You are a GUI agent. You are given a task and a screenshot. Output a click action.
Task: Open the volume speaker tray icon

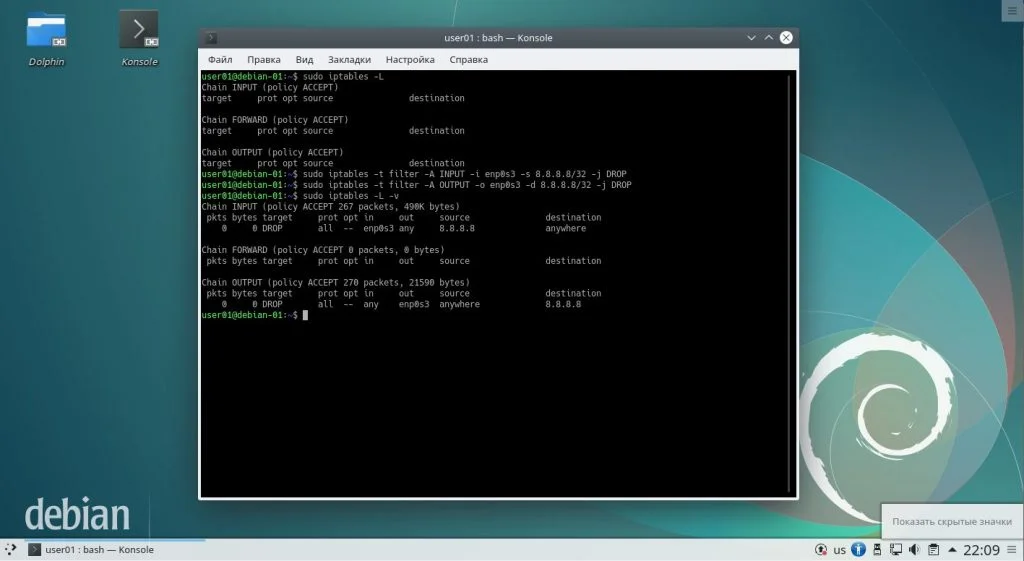tap(914, 549)
